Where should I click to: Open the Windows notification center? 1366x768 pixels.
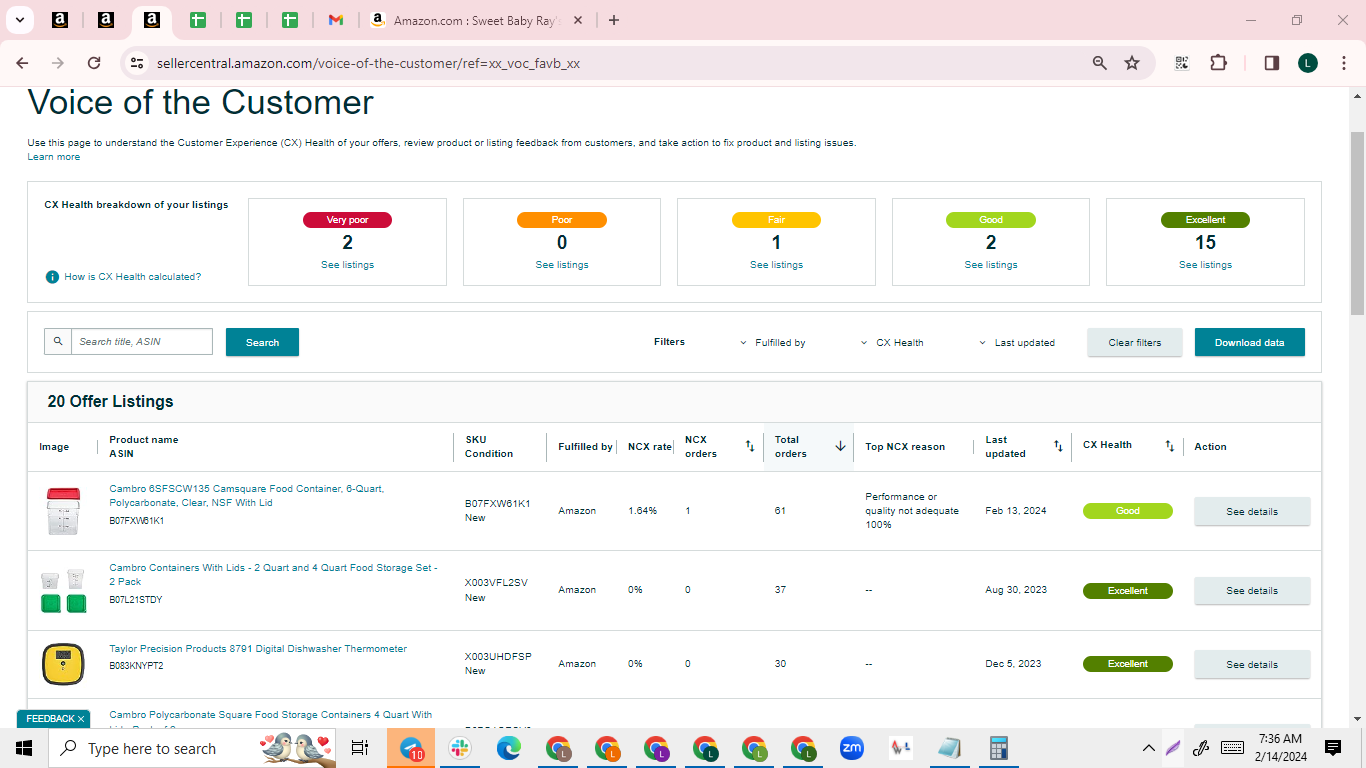click(1333, 748)
